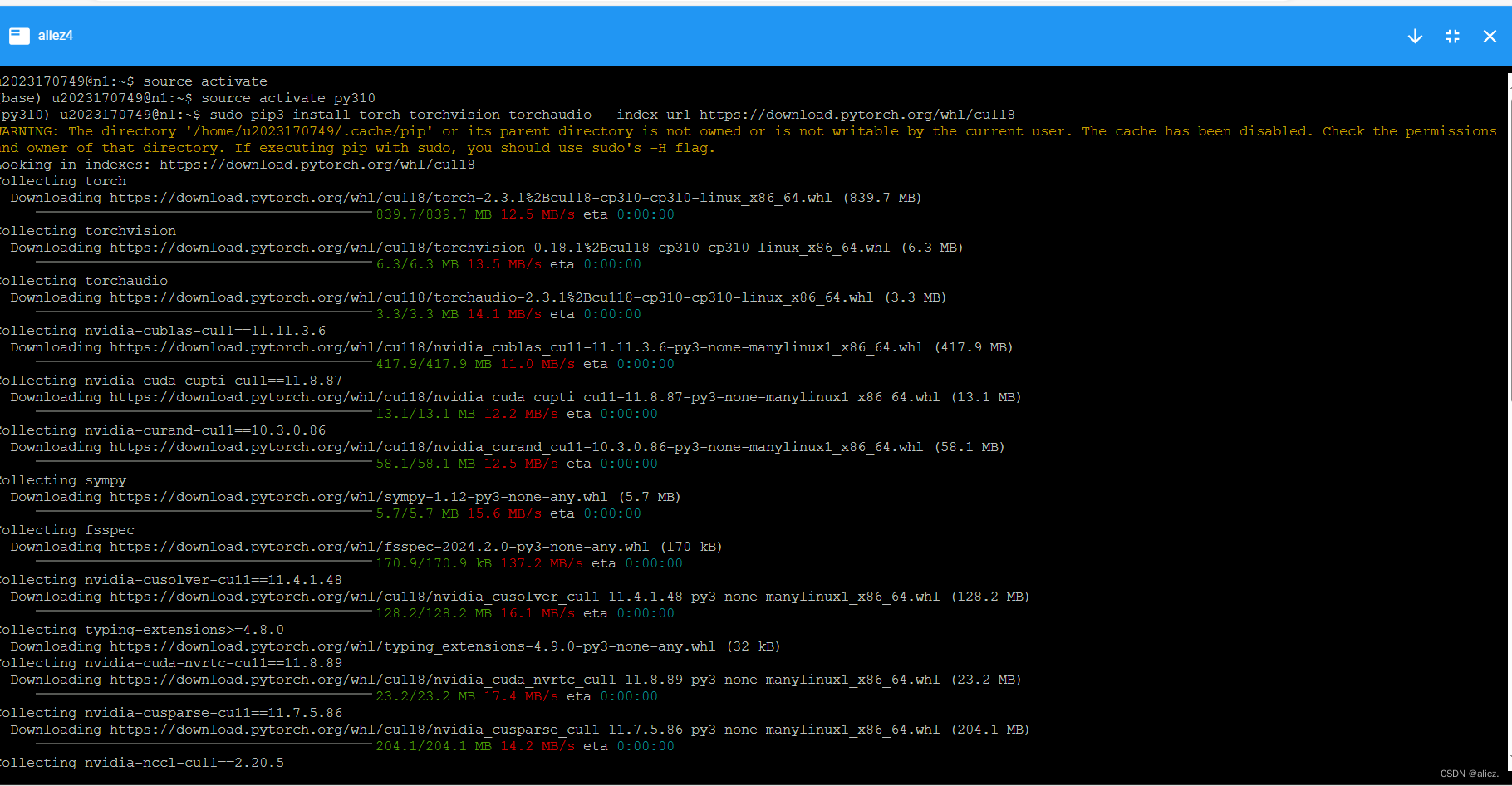Click the 417.9/417.9 MB progress text
Screen dimensions: 1512x786
click(434, 364)
